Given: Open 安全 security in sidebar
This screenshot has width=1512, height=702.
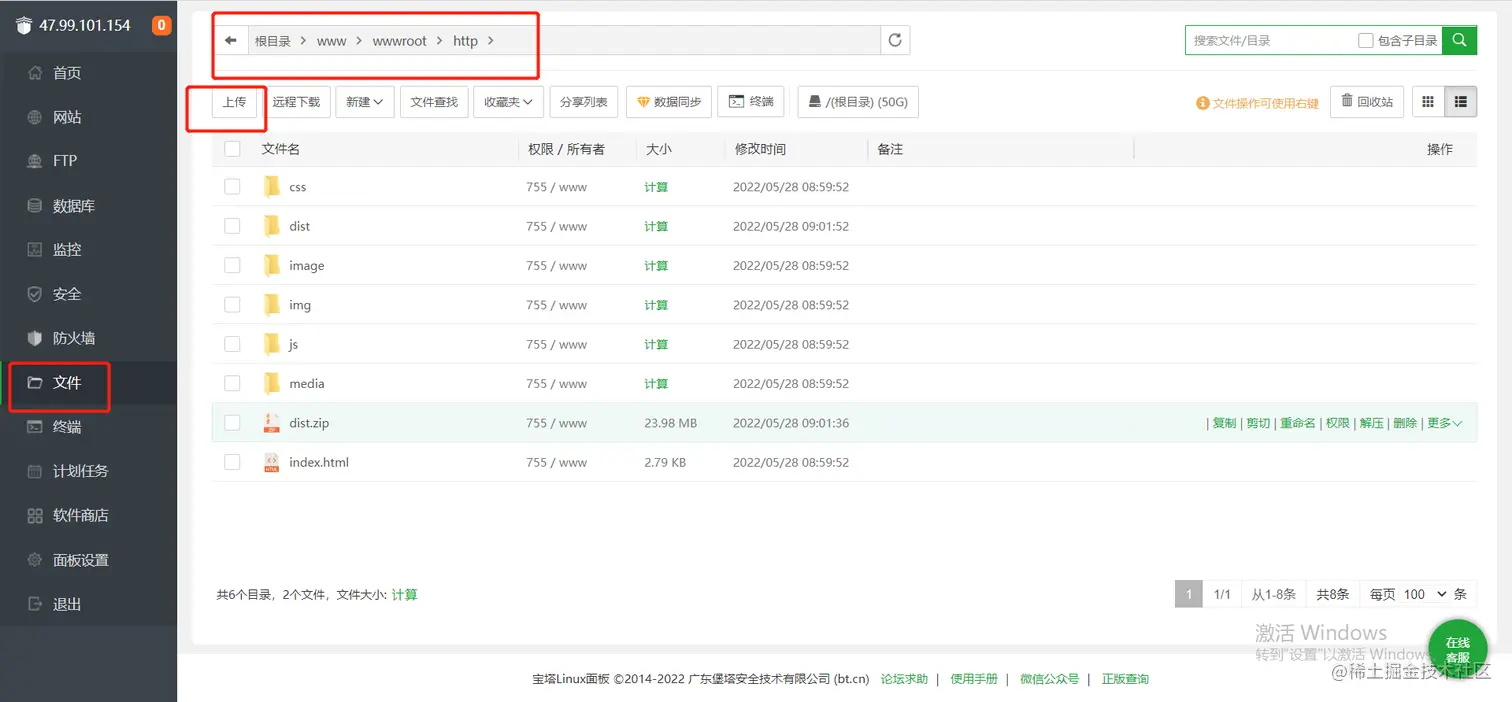Looking at the screenshot, I should [67, 294].
